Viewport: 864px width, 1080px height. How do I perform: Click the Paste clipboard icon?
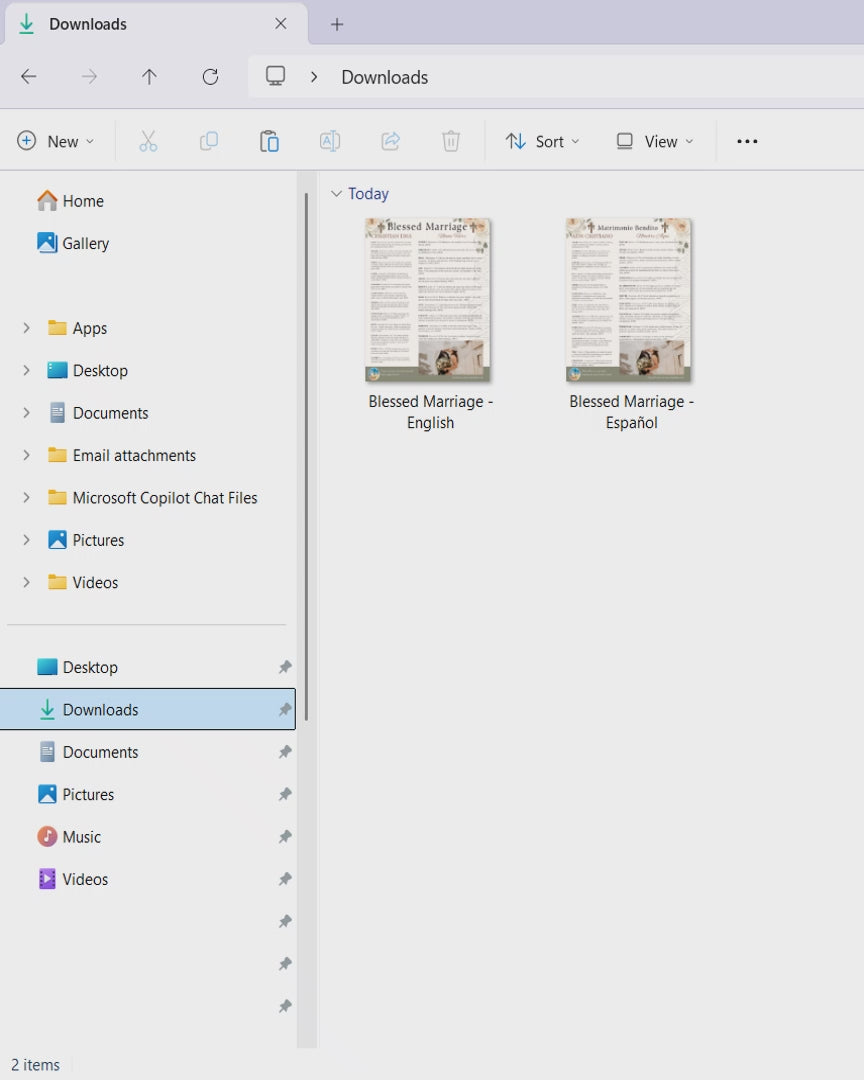click(269, 142)
